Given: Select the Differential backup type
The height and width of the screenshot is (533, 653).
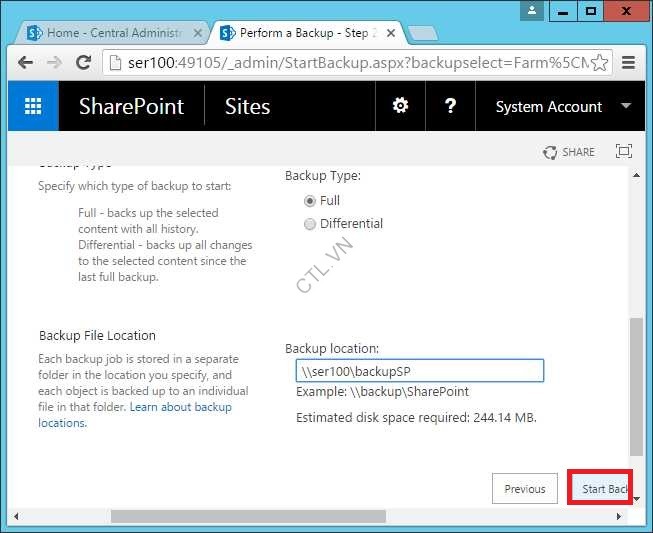Looking at the screenshot, I should [309, 224].
